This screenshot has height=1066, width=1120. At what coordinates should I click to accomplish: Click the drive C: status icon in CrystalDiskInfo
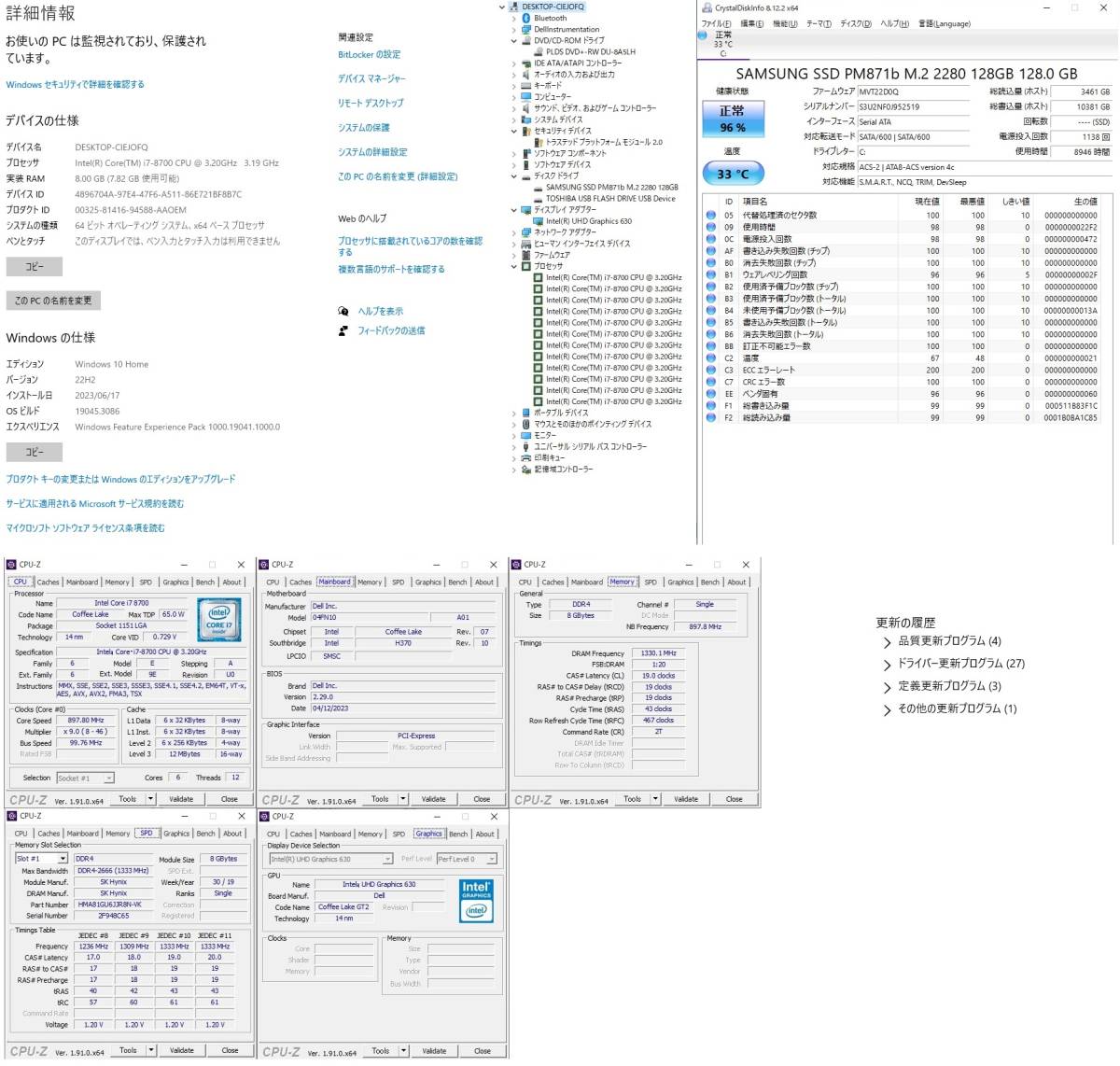point(703,35)
